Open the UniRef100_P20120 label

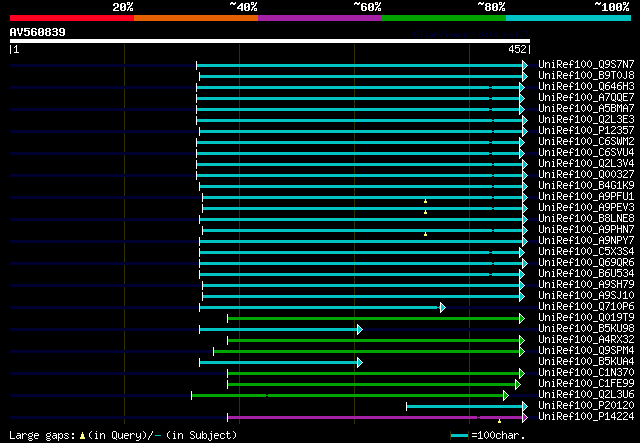586,406
